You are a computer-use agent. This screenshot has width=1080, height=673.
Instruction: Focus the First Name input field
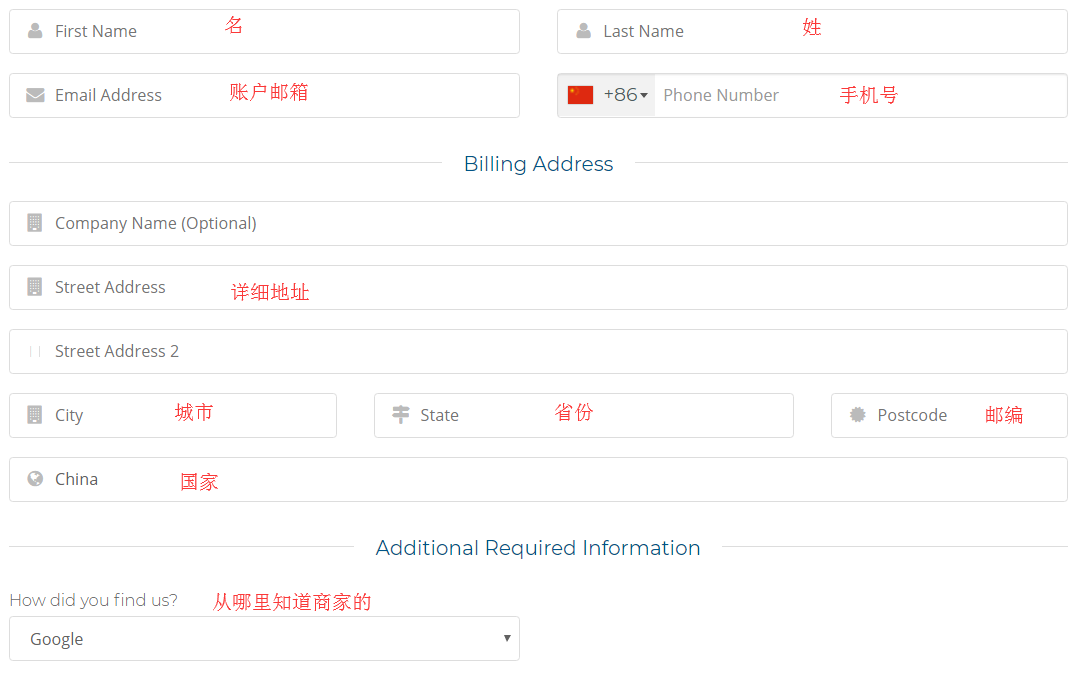(x=264, y=32)
